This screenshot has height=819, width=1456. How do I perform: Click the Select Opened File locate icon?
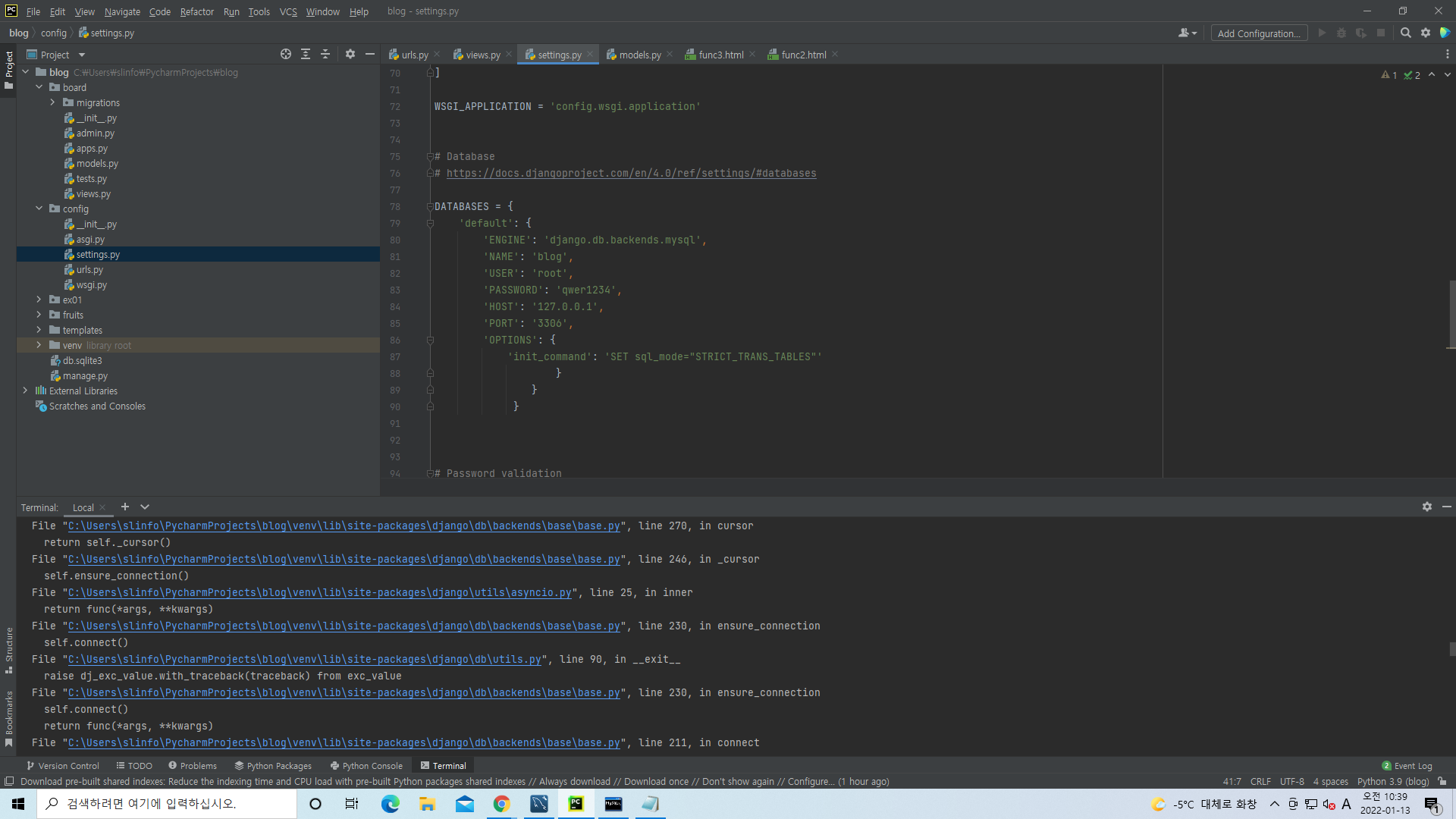285,54
